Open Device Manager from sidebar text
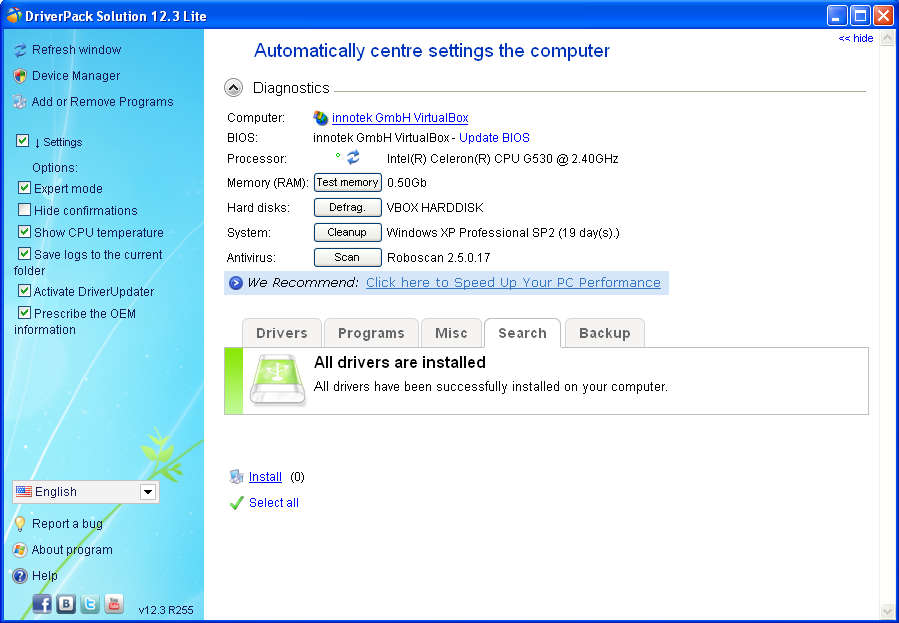This screenshot has height=623, width=899. coord(76,76)
